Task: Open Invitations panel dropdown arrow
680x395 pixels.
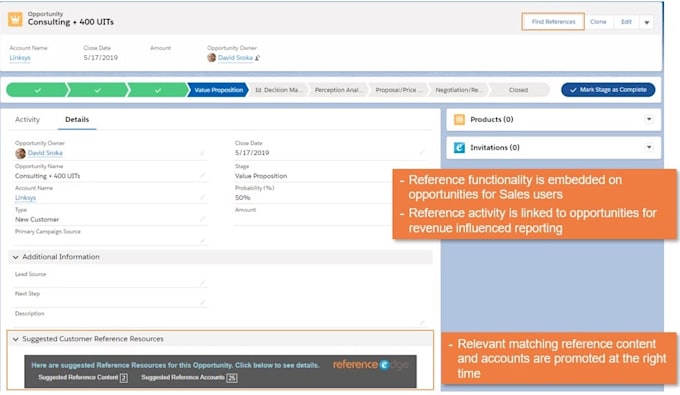Action: 649,147
